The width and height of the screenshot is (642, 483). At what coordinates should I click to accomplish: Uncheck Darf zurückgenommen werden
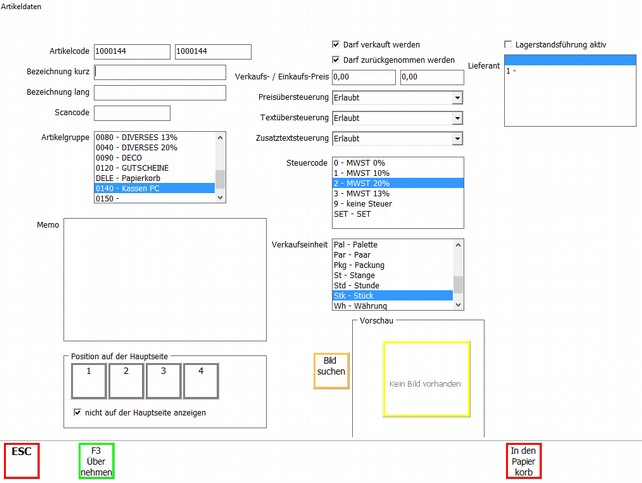tap(336, 60)
